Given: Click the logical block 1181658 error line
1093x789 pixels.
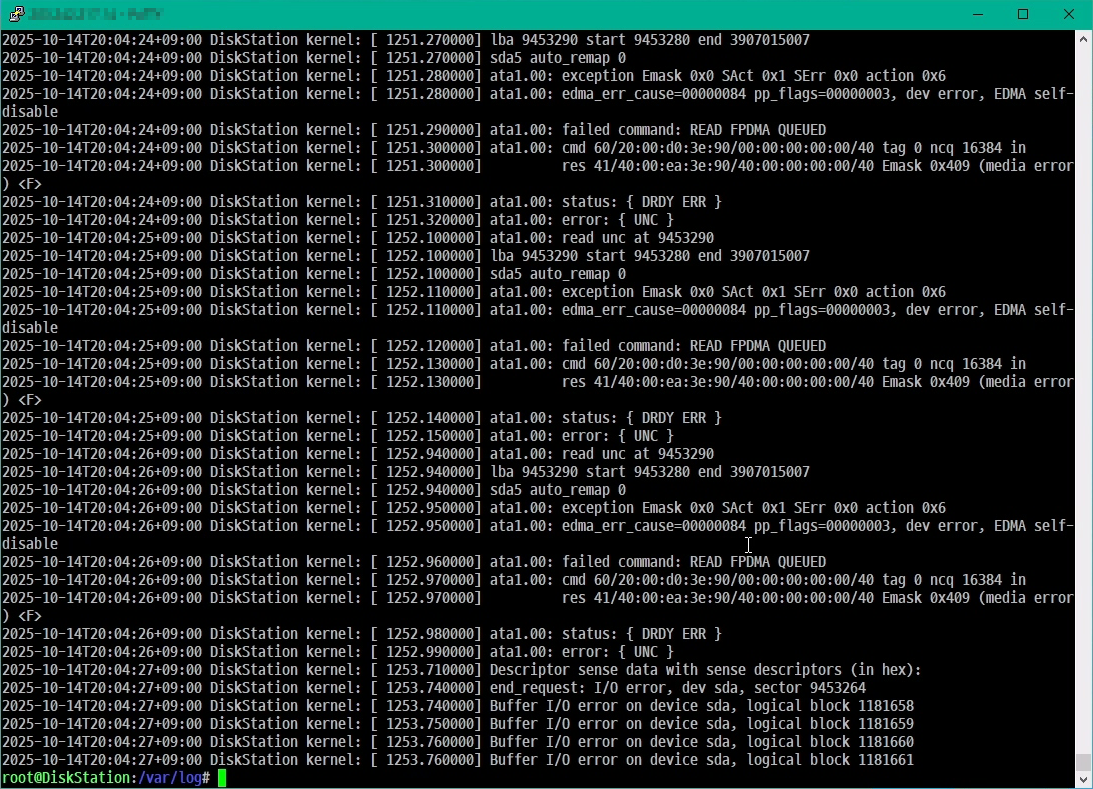Looking at the screenshot, I should (x=701, y=706).
